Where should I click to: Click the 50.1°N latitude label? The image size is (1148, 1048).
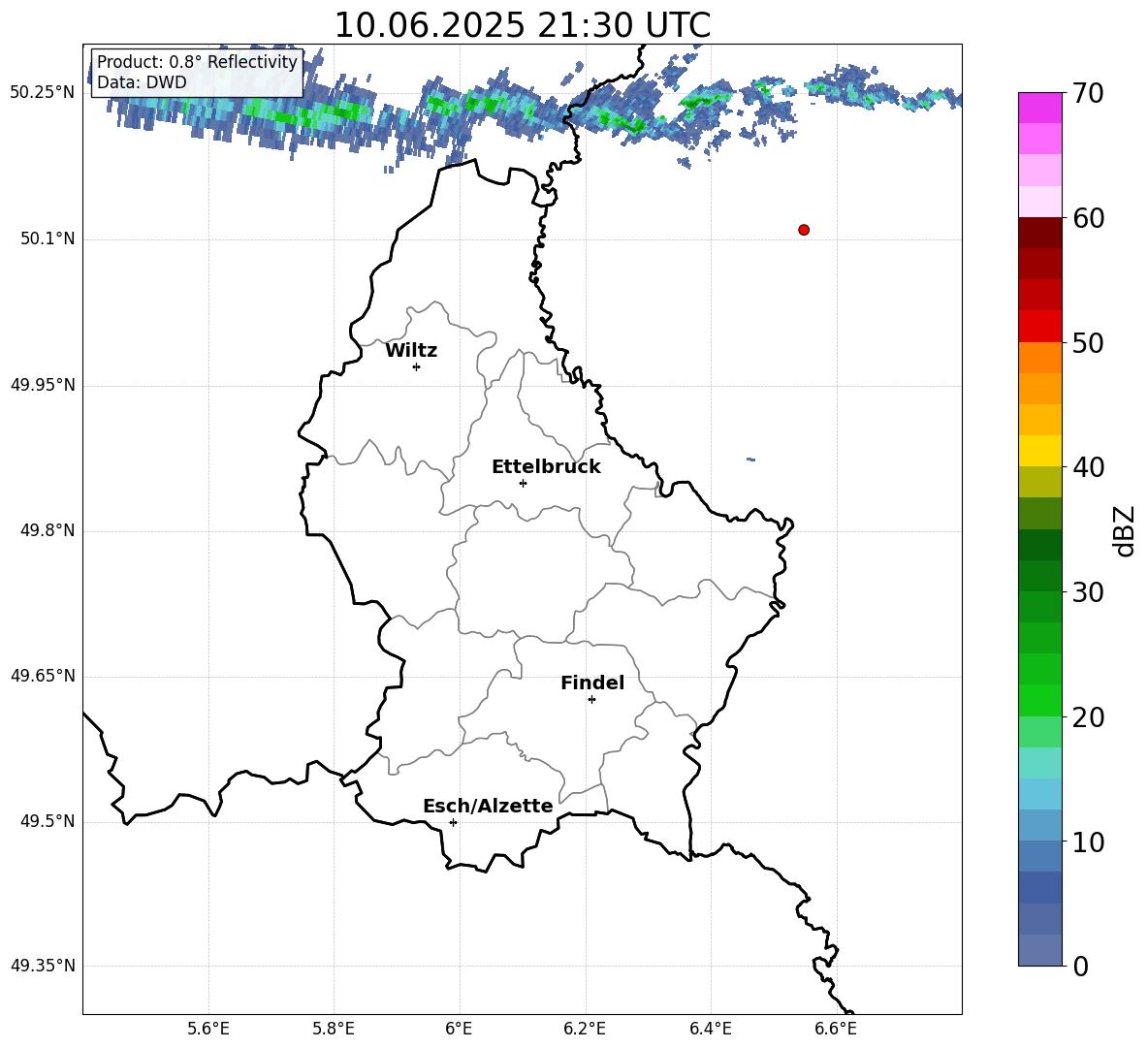[x=48, y=238]
